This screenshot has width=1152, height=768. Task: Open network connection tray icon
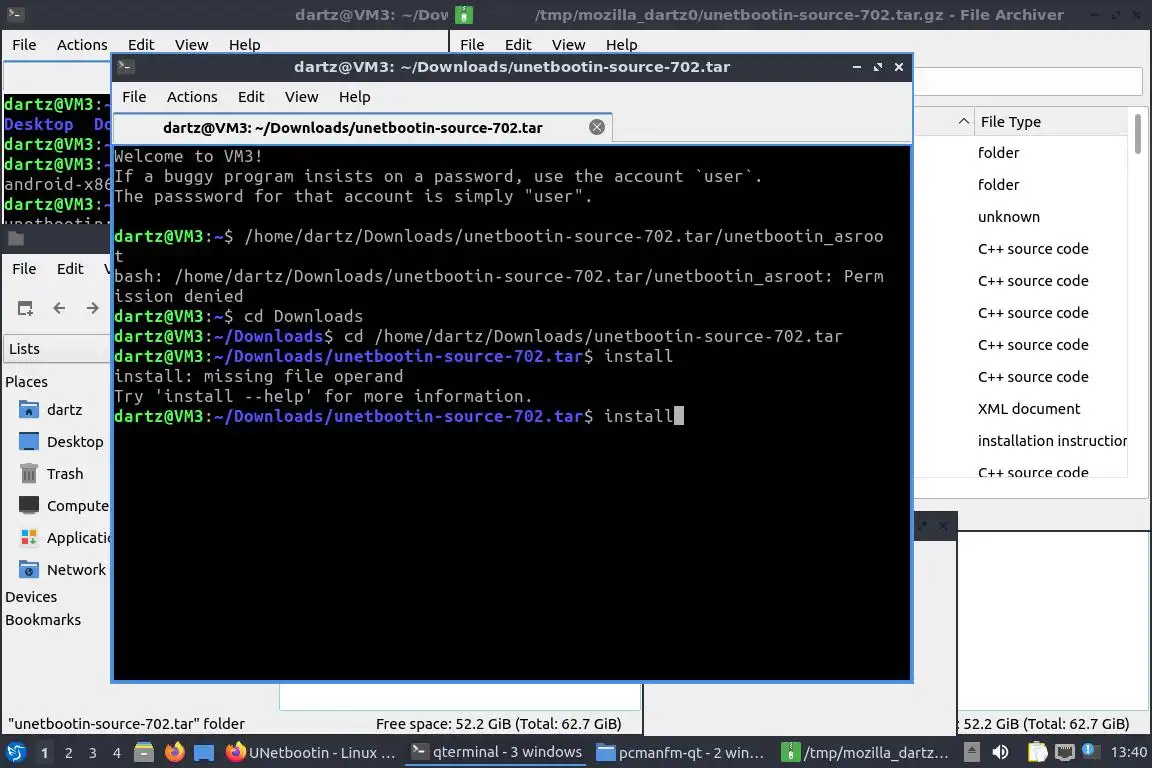1064,752
